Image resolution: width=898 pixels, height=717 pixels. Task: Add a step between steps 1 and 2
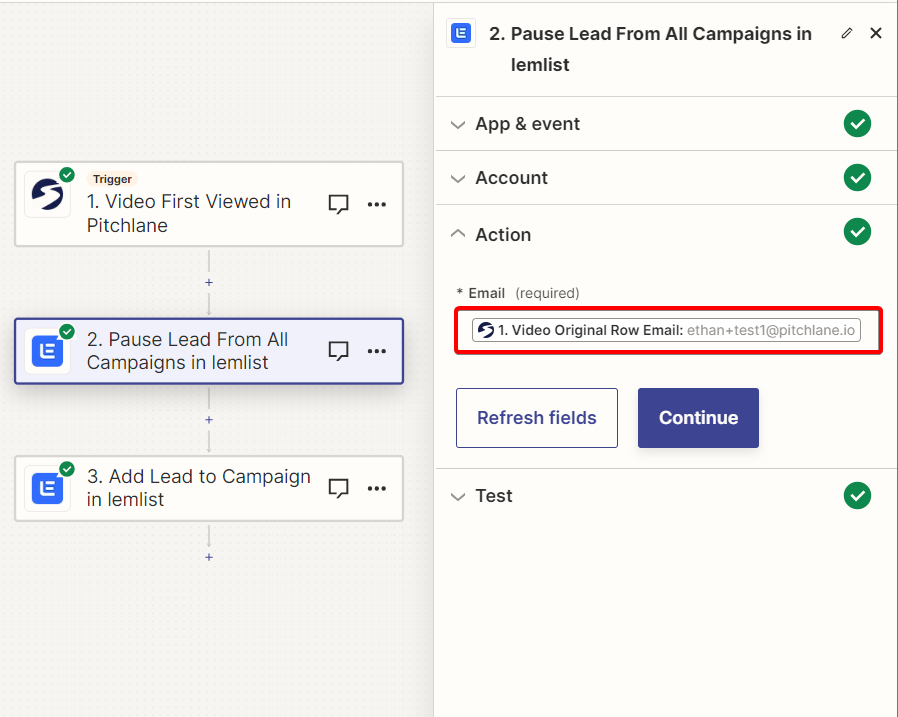(209, 282)
